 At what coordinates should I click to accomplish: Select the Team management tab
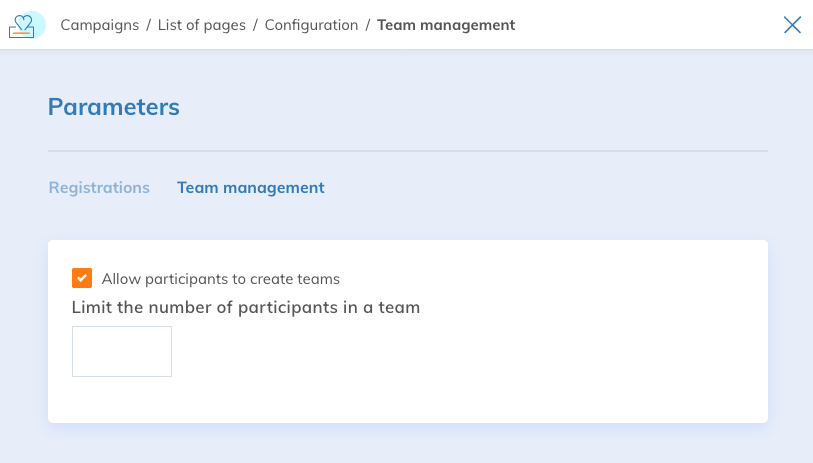[x=250, y=187]
